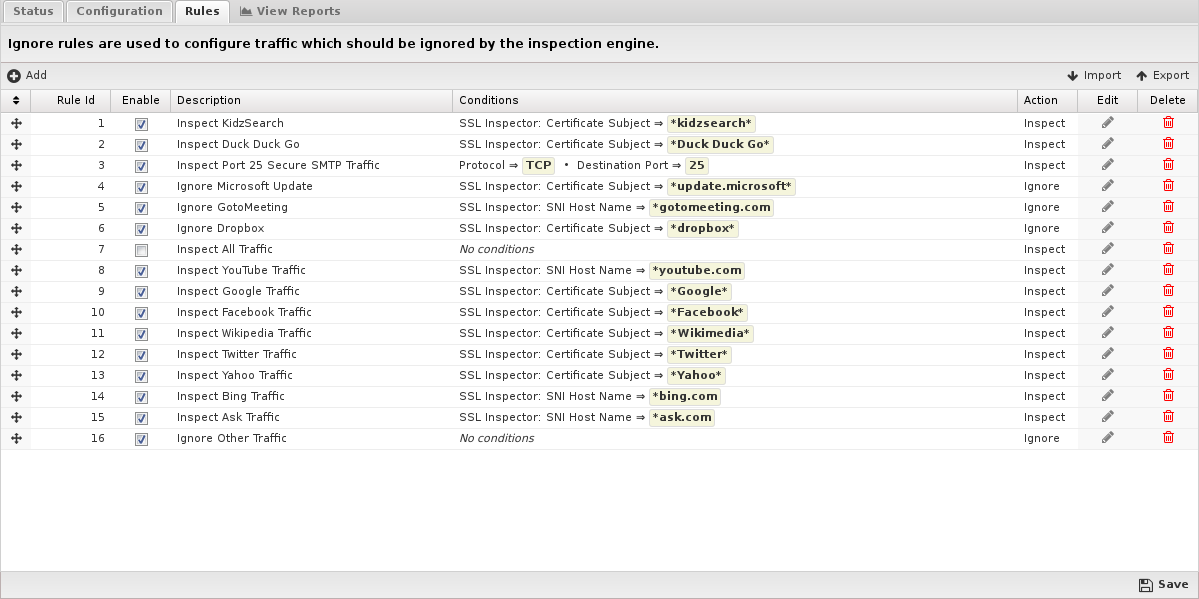Click the move handle for rule 3
The height and width of the screenshot is (599, 1199).
[x=16, y=165]
